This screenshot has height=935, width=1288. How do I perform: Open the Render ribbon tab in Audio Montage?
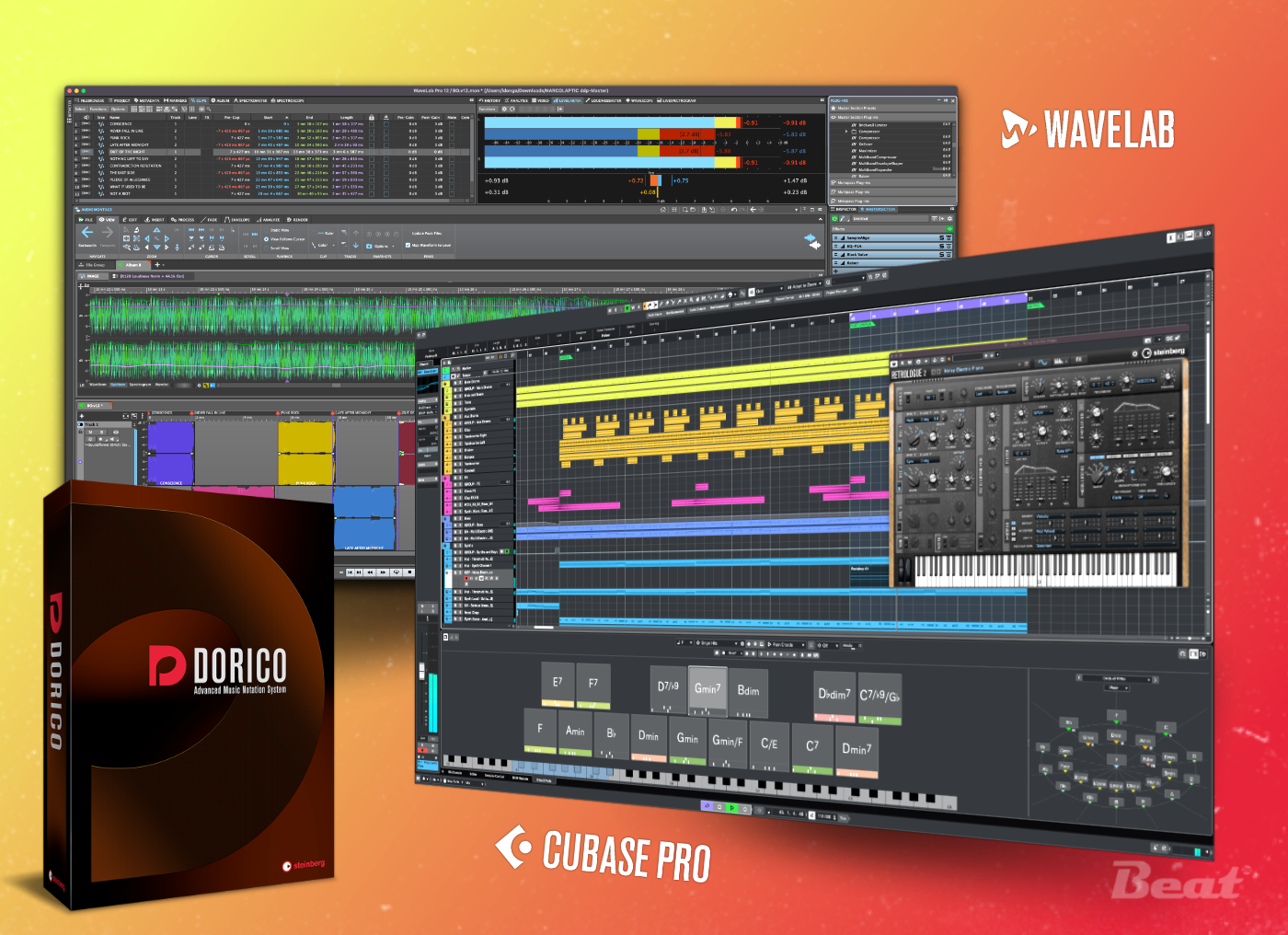tap(298, 220)
